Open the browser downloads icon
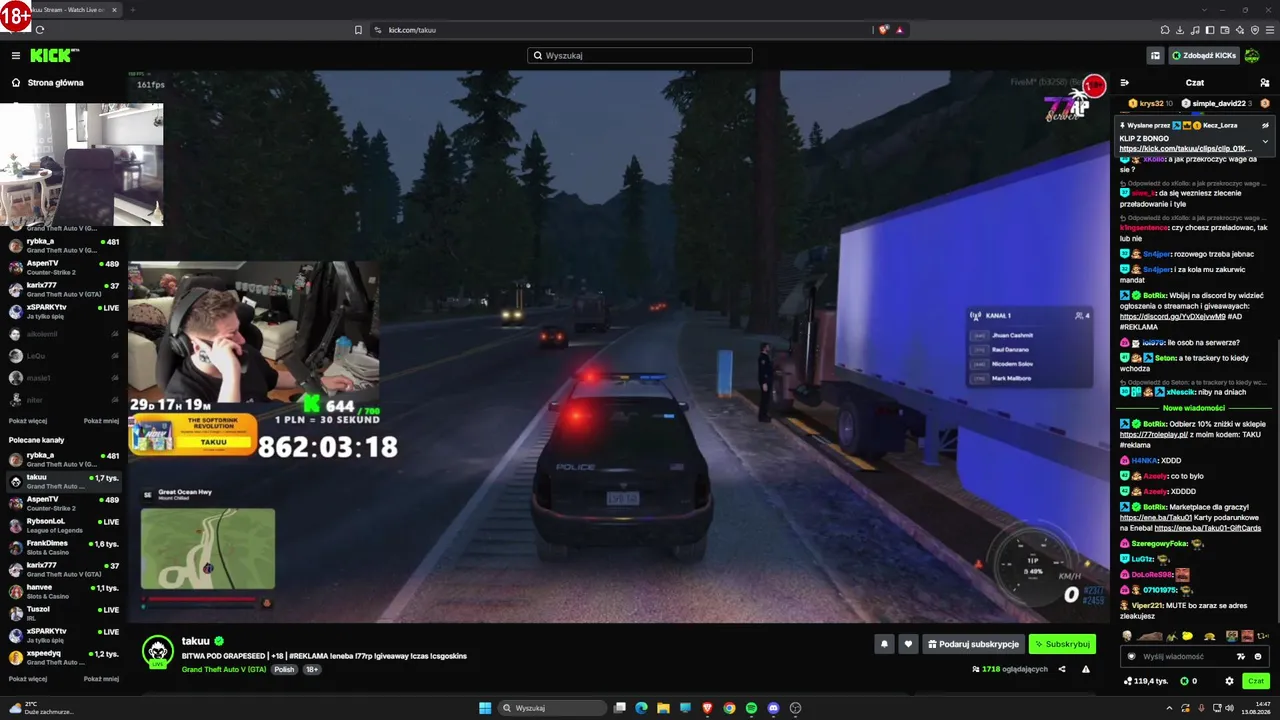 [1180, 30]
